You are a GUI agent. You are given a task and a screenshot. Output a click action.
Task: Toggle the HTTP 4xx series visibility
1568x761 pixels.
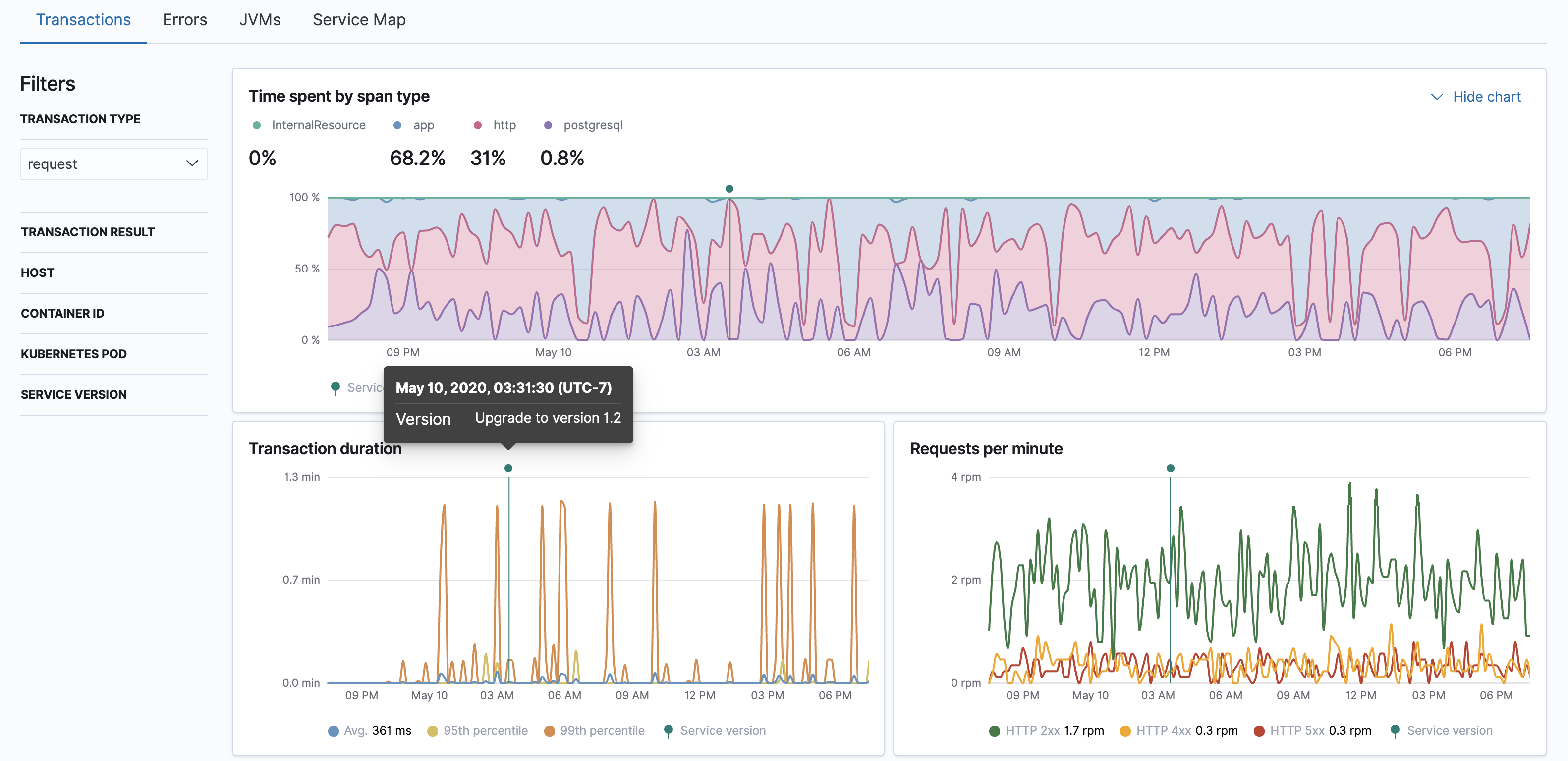pos(1125,731)
